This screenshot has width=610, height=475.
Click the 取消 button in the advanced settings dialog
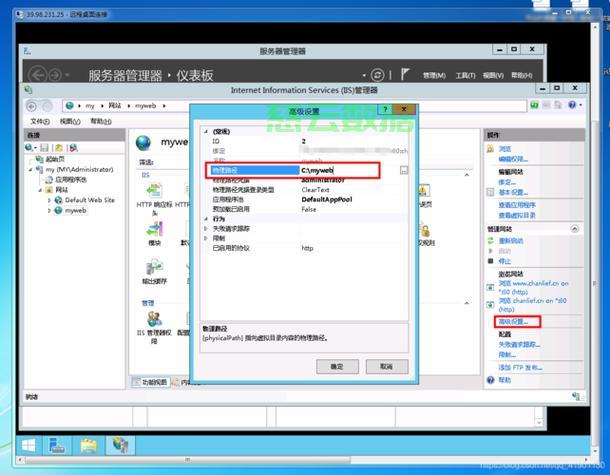click(387, 366)
